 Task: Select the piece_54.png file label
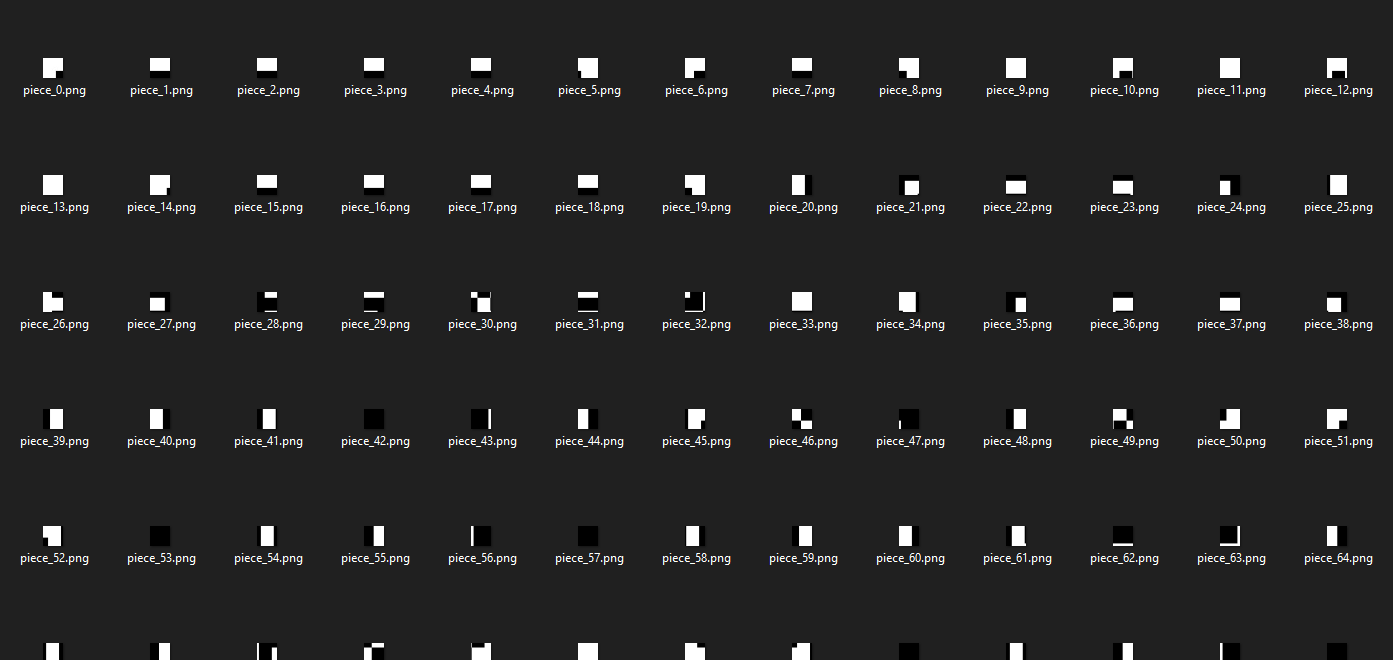(x=268, y=558)
